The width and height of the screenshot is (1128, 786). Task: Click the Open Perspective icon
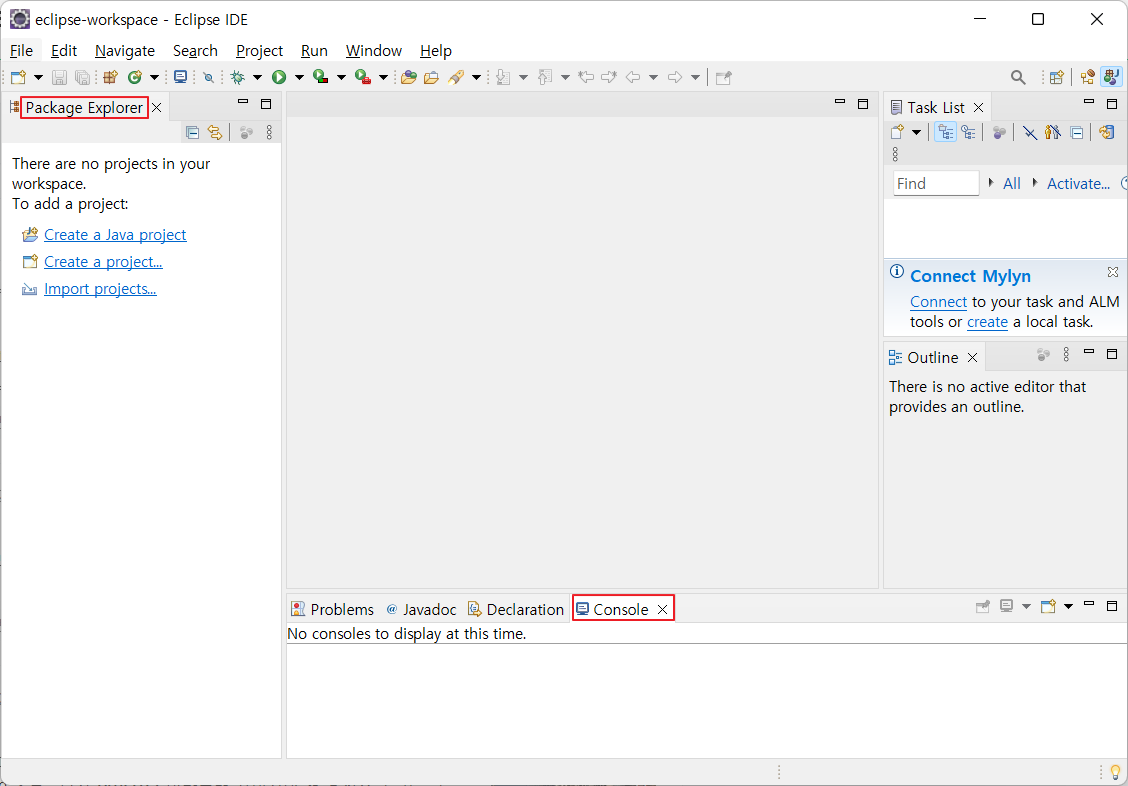coord(1057,77)
